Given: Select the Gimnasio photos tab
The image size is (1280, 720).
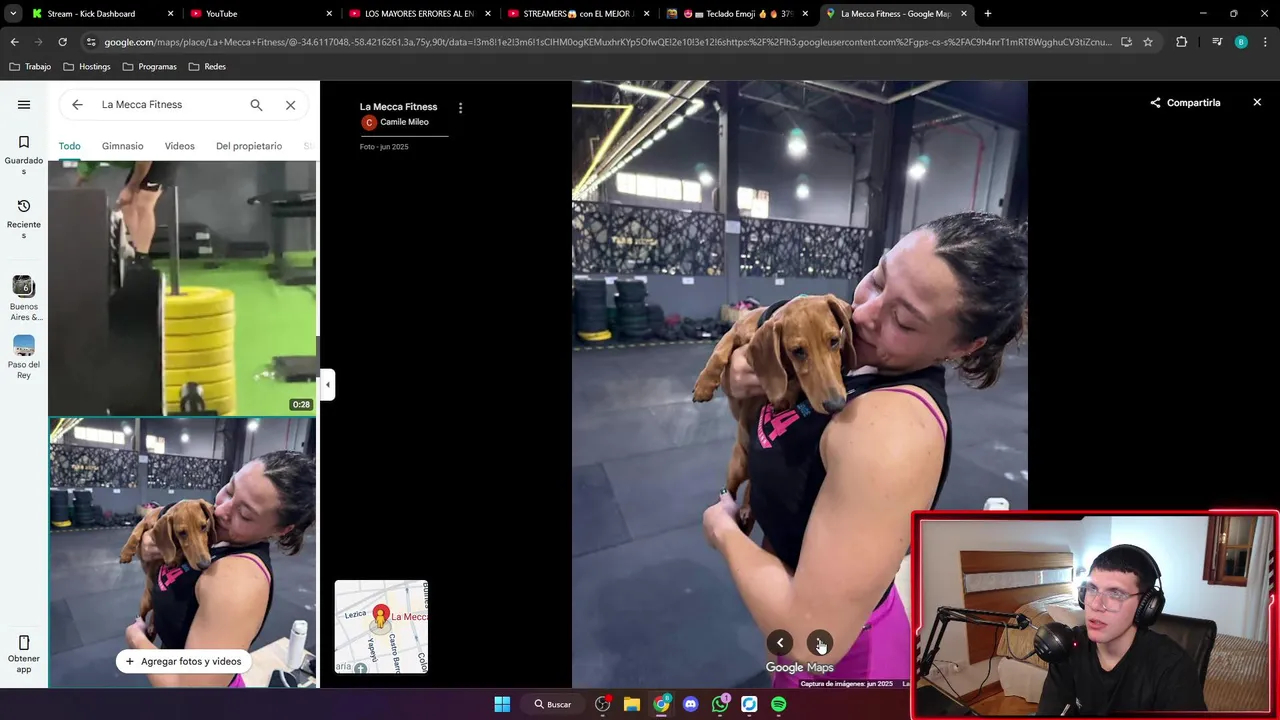Looking at the screenshot, I should [x=122, y=146].
